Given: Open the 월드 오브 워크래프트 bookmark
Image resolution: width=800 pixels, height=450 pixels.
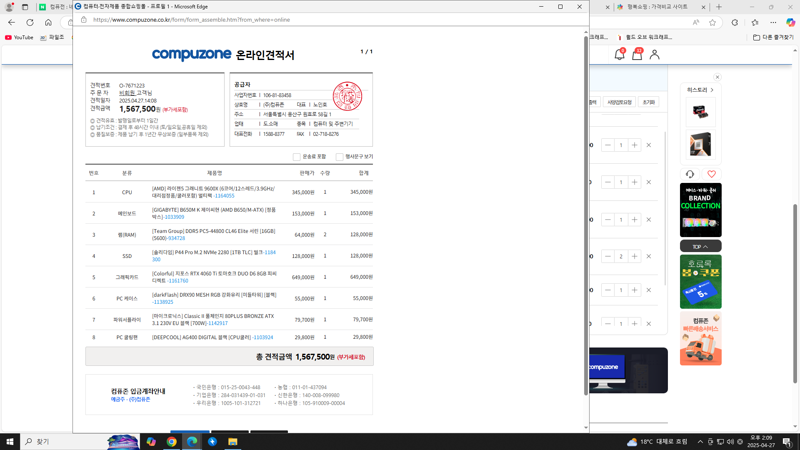Looking at the screenshot, I should (x=644, y=37).
